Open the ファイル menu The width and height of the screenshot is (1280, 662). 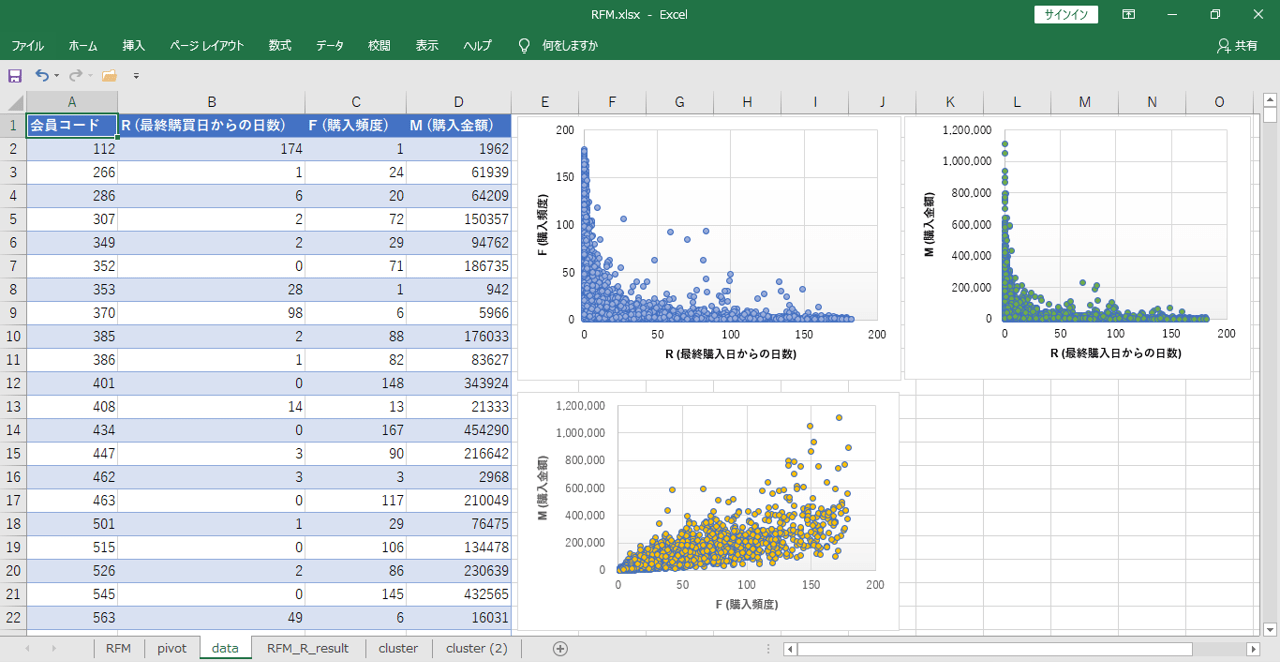[x=28, y=45]
